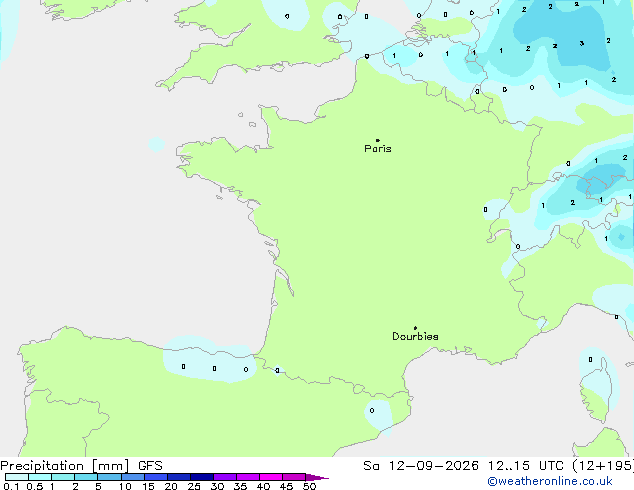Viewport: 634px width, 490px height.
Task: Open the weatheronline.co.uk copyright link
Action: click(x=550, y=481)
